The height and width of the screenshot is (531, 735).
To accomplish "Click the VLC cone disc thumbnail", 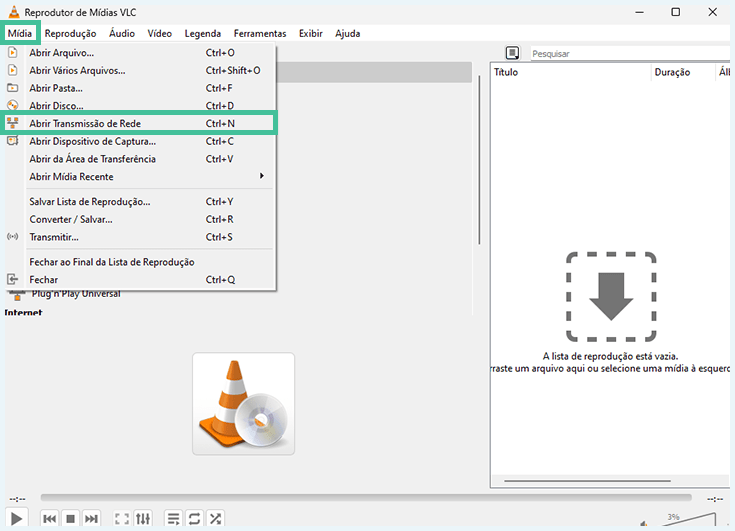I will (x=243, y=404).
